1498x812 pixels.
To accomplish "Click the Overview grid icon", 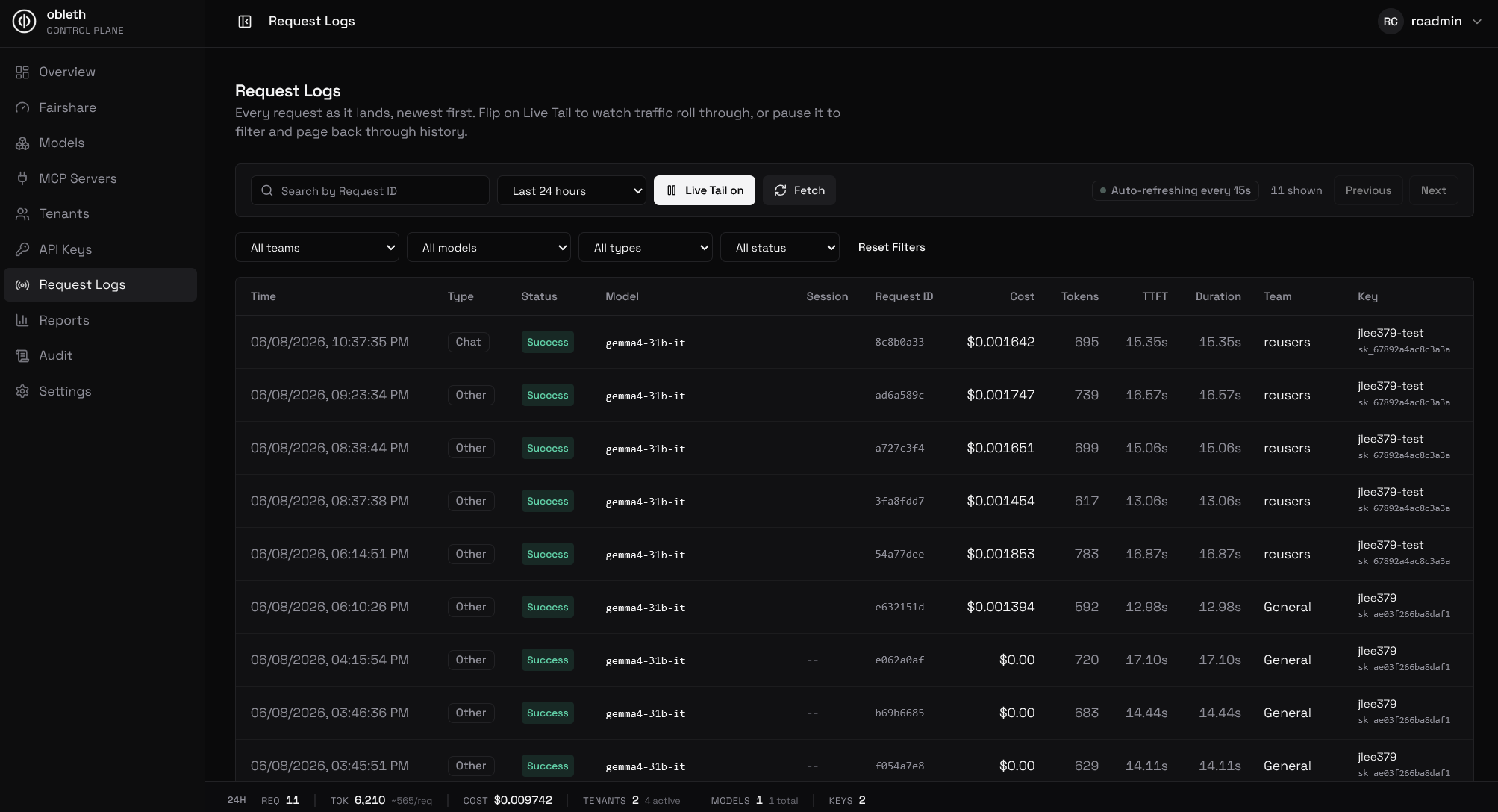I will click(22, 72).
